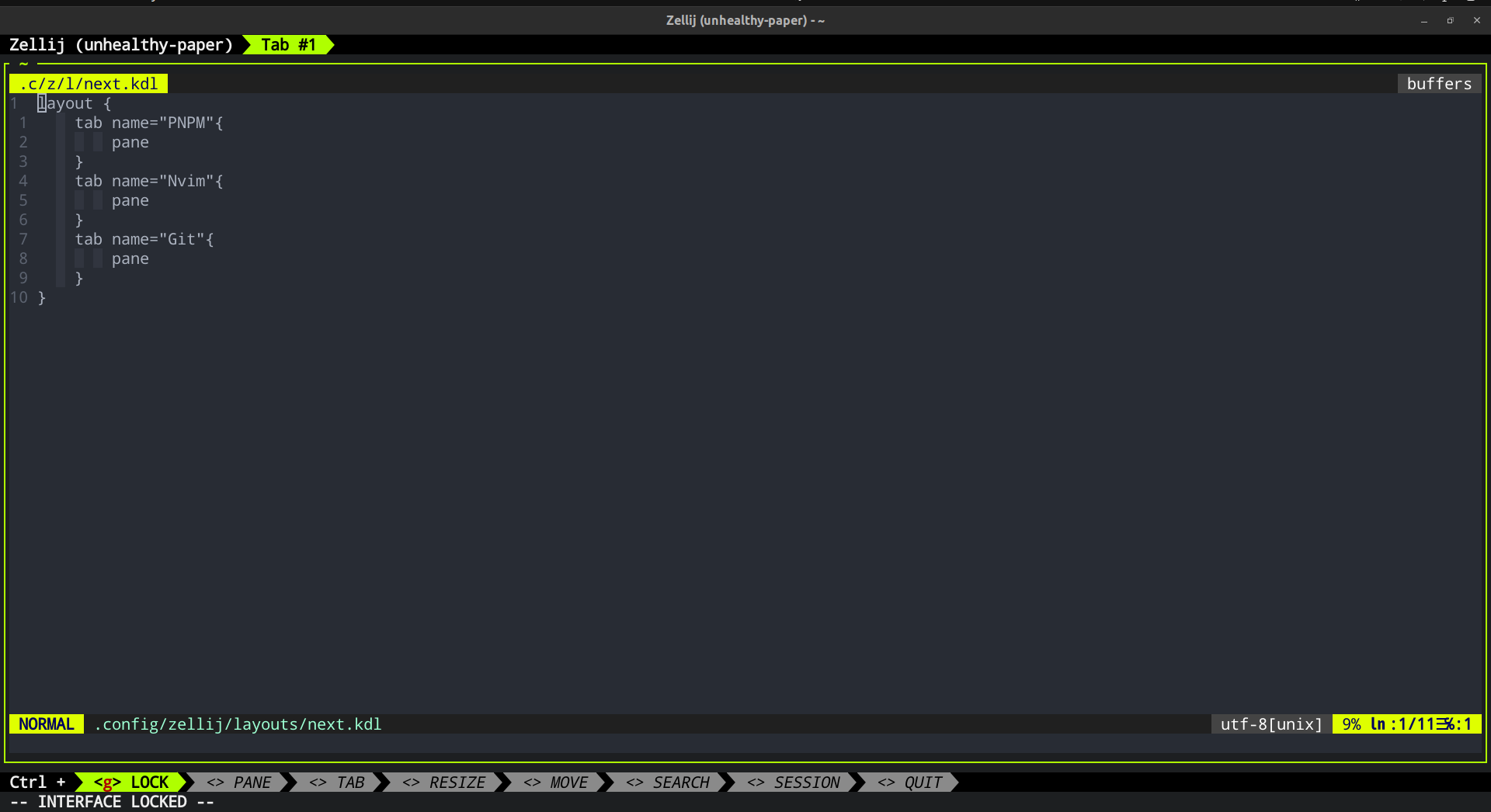Image resolution: width=1491 pixels, height=812 pixels.
Task: Toggle the NORMAL mode indicator
Action: click(45, 724)
